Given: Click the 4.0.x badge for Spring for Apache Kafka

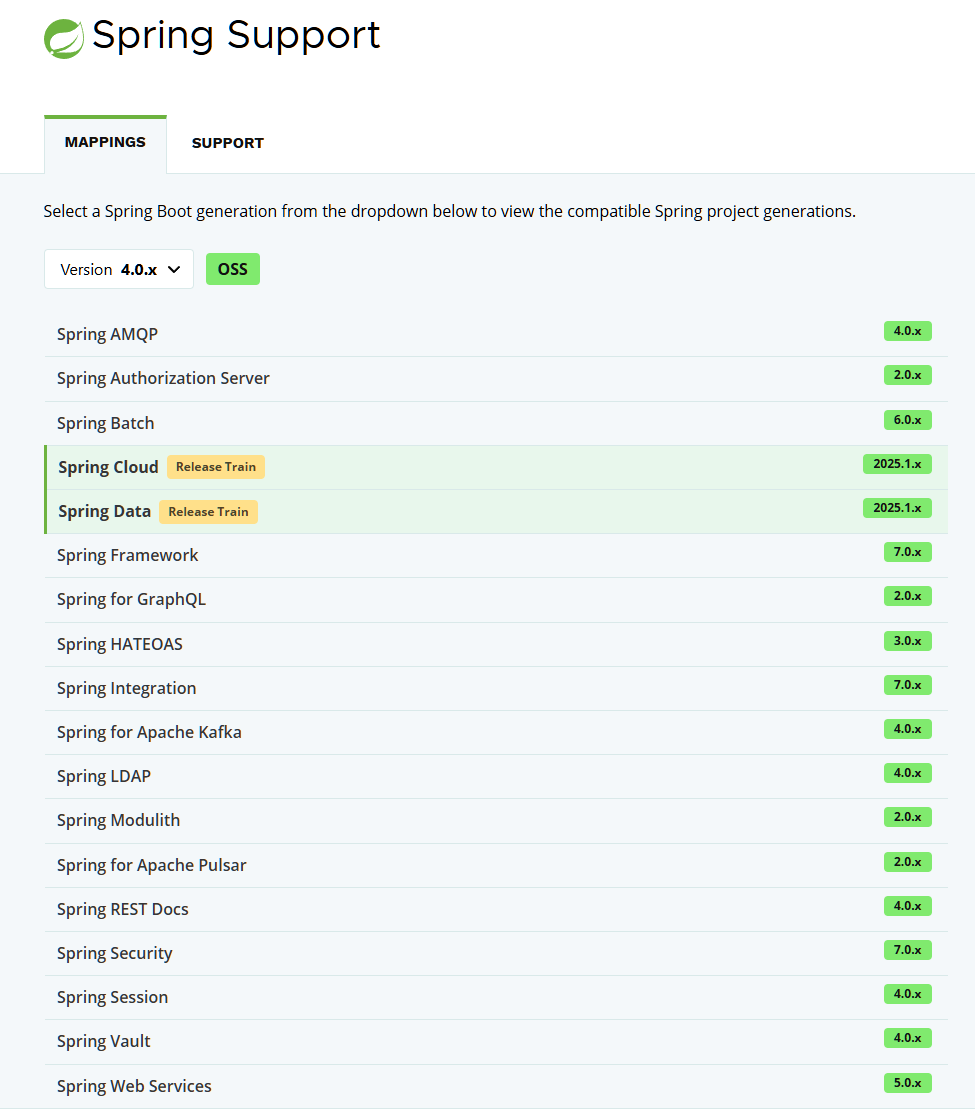Looking at the screenshot, I should (907, 728).
